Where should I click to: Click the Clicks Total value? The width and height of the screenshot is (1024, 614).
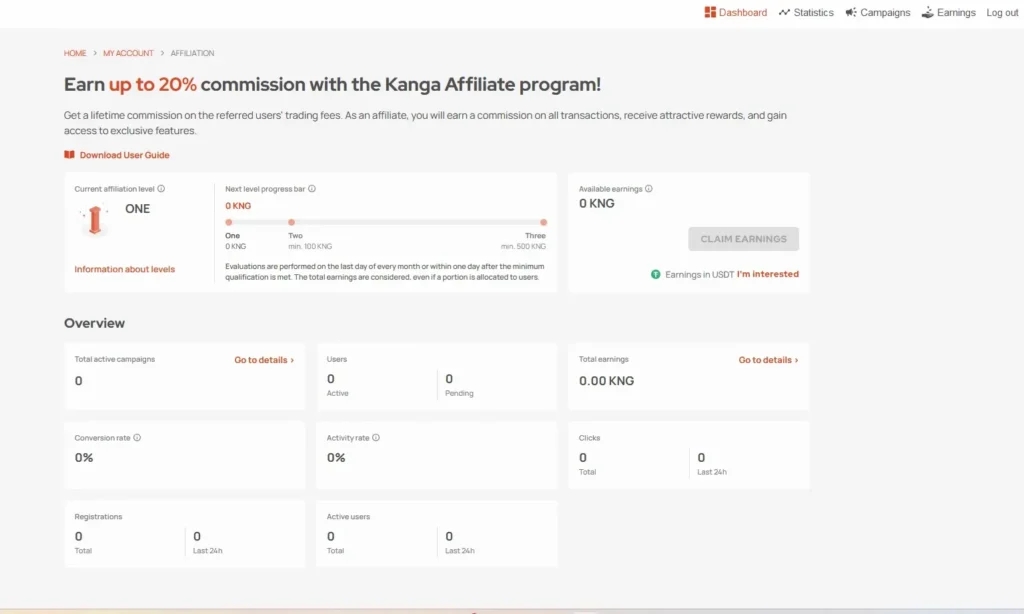coord(583,458)
